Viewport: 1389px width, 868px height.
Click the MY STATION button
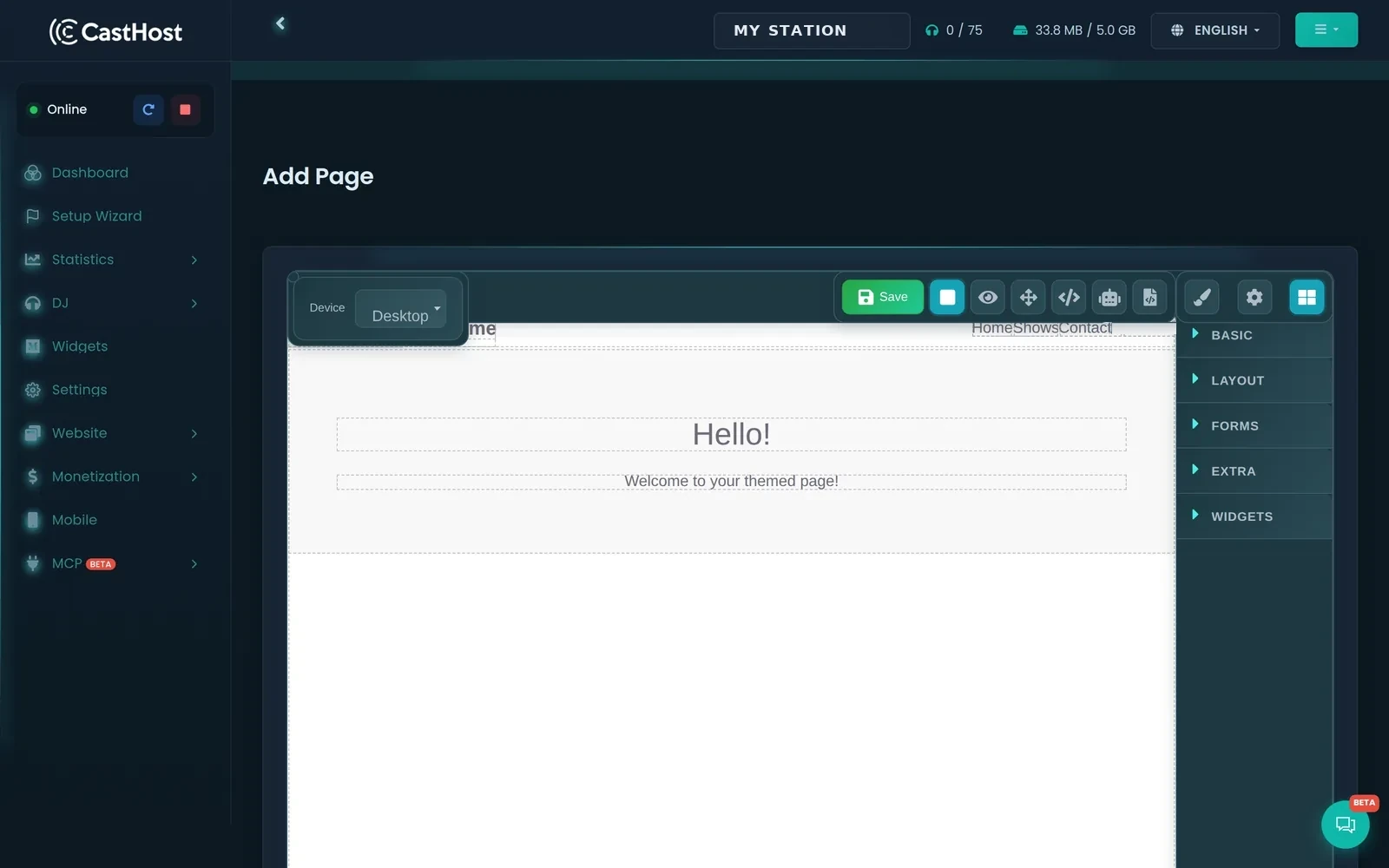pyautogui.click(x=812, y=30)
